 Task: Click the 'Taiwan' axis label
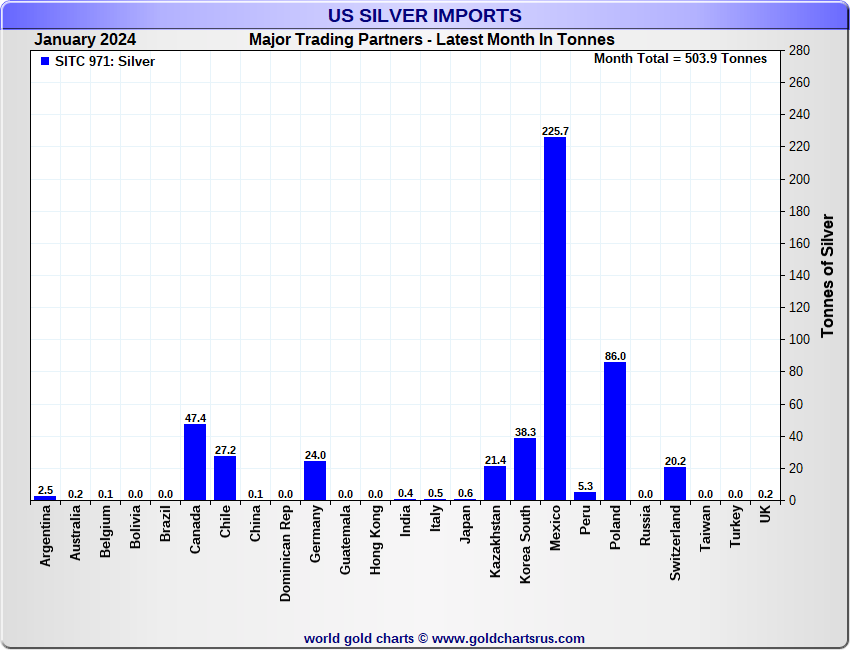[705, 529]
